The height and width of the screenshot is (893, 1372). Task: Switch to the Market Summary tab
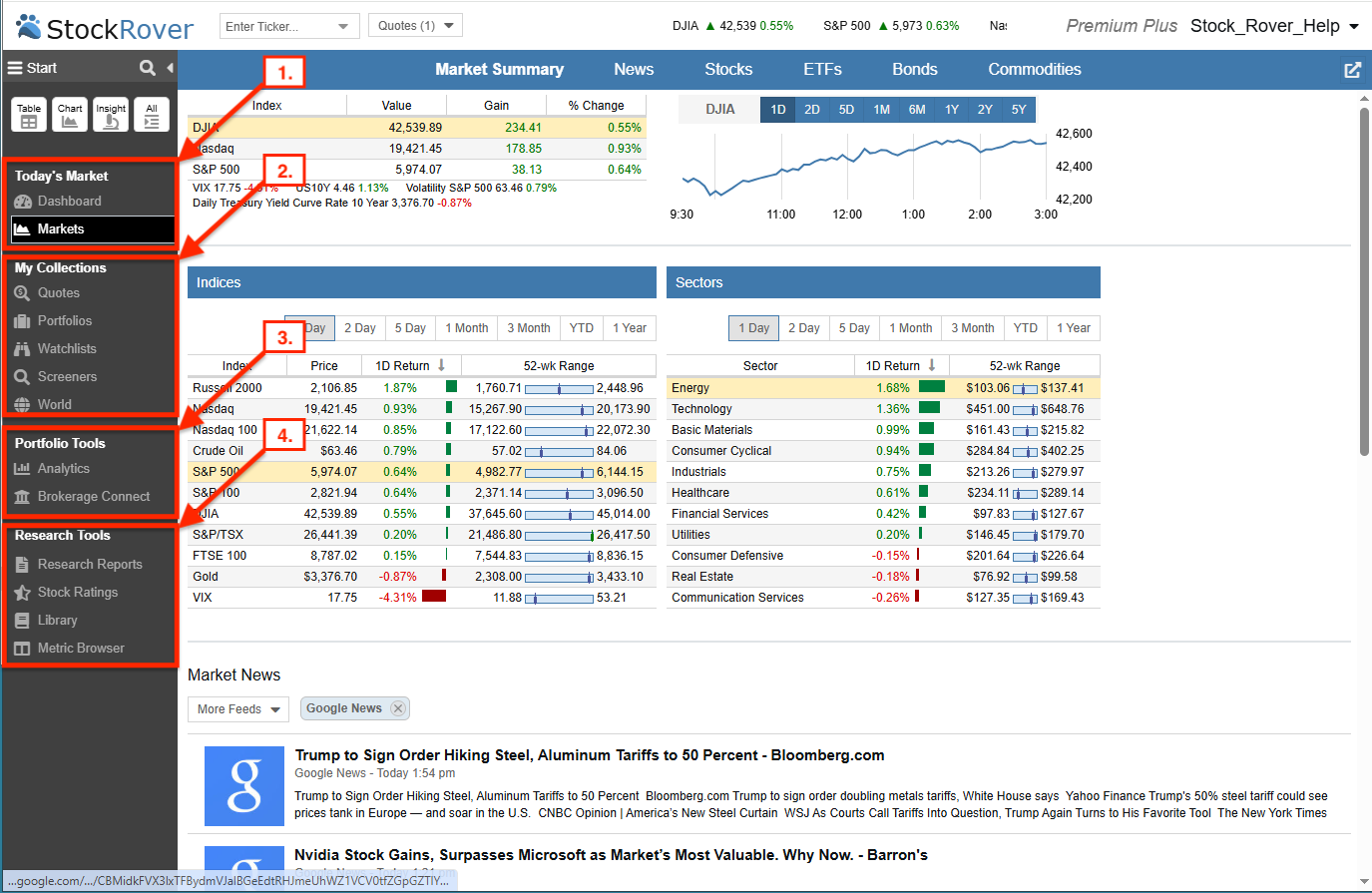click(499, 70)
